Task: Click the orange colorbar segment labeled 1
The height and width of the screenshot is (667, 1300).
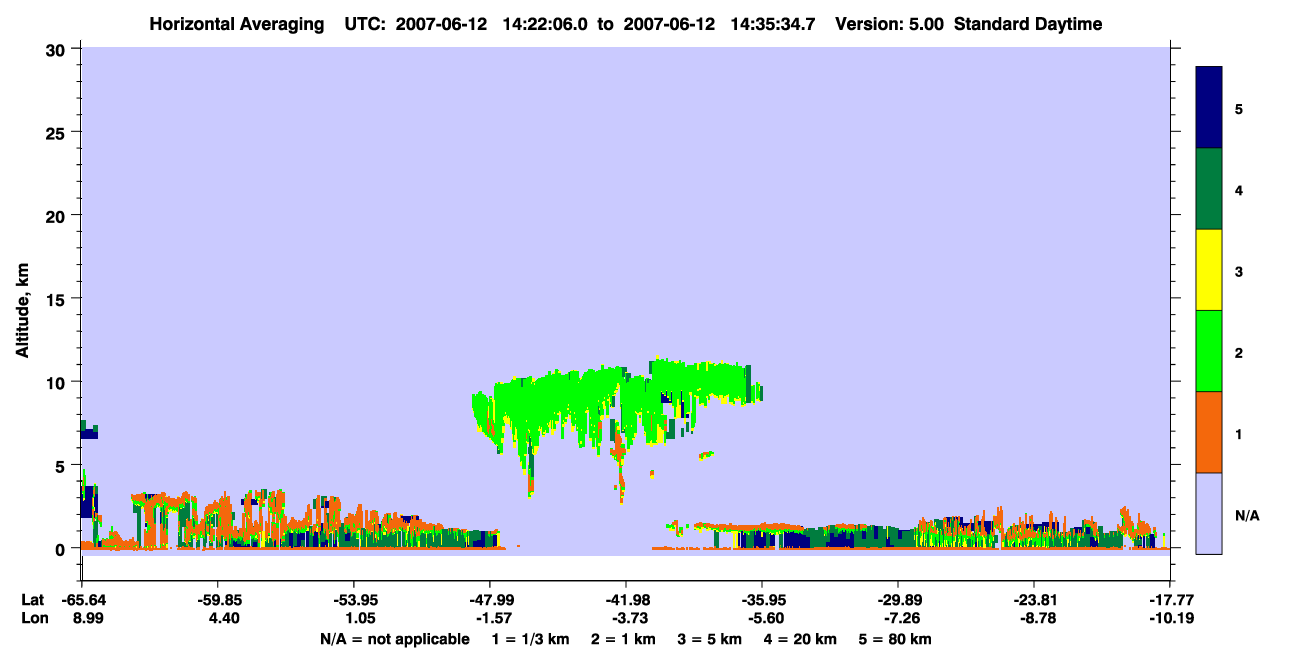Action: click(x=1209, y=432)
